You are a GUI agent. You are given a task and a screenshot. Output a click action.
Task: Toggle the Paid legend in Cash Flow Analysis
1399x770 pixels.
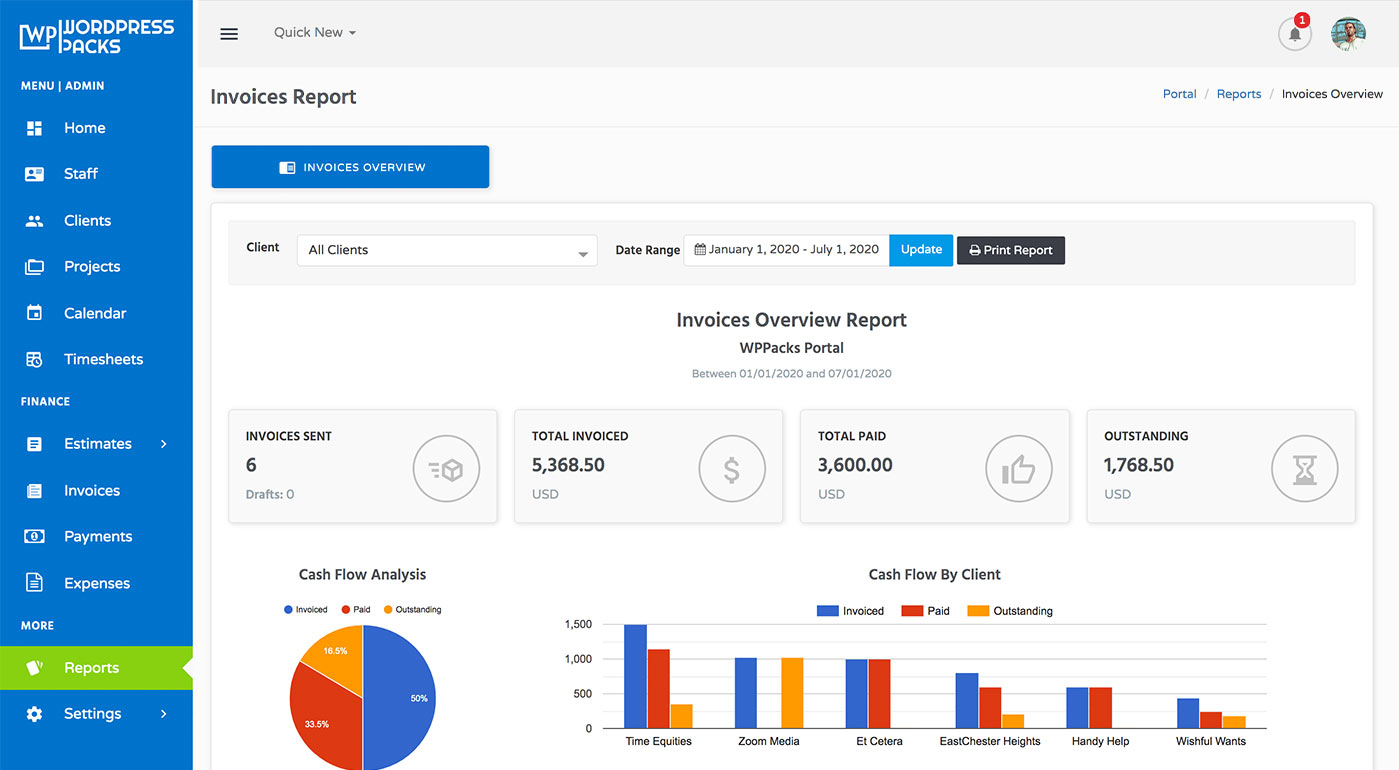[x=355, y=609]
